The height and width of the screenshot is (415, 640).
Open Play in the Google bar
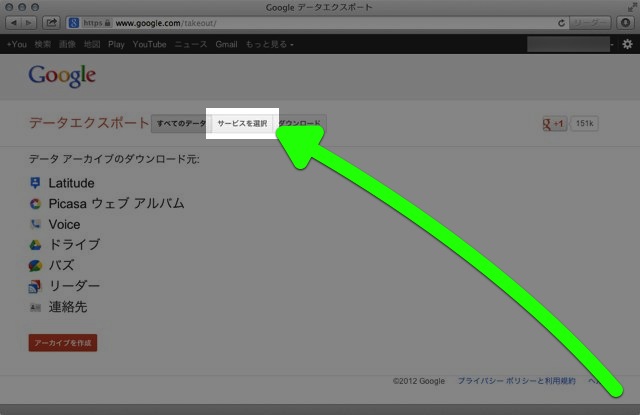coord(116,44)
